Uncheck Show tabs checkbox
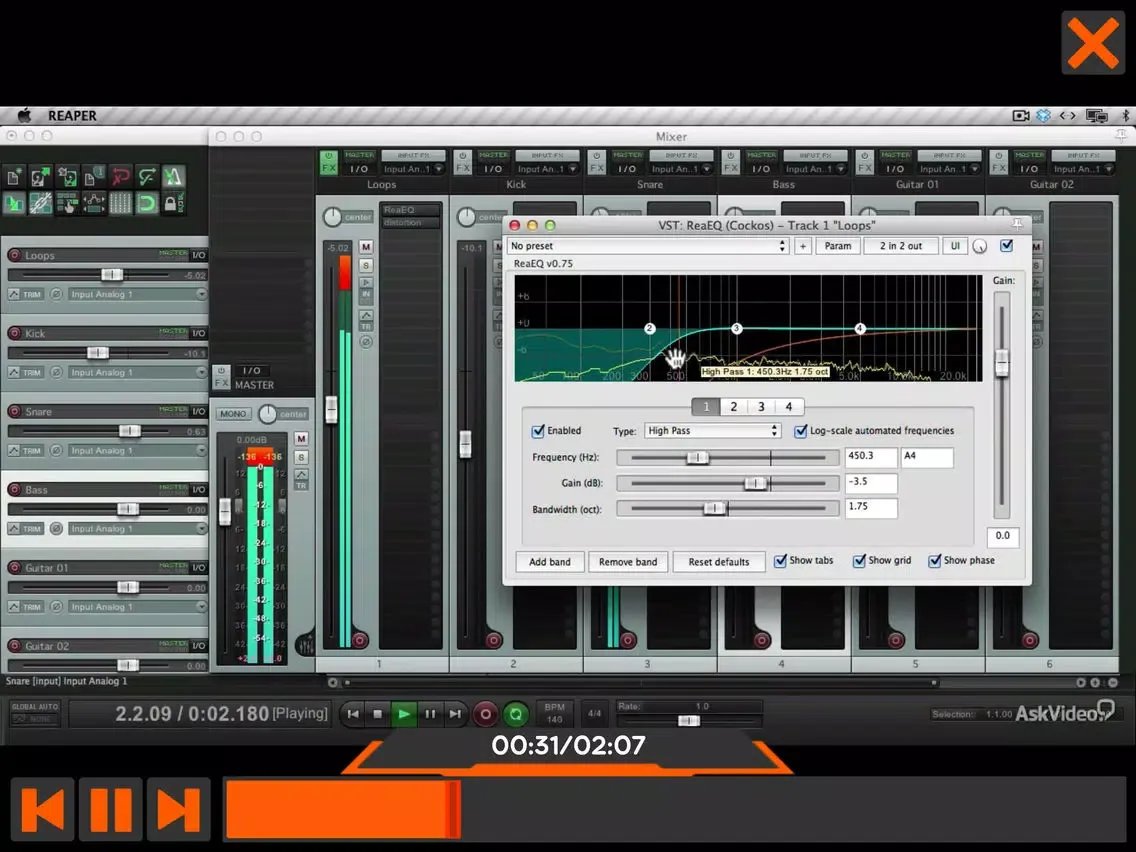 tap(780, 561)
